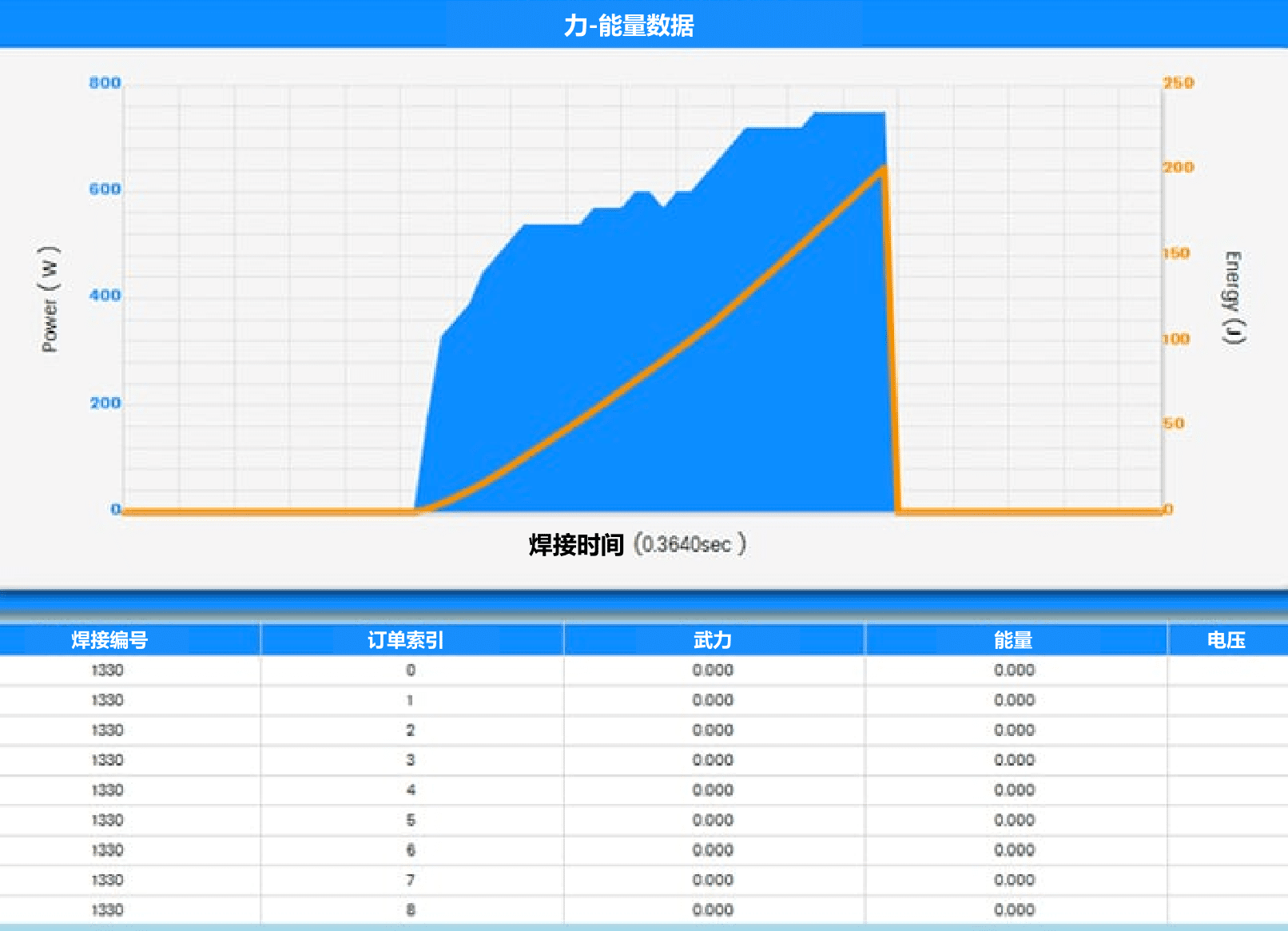Click the 焊接时间 label under the chart
Screen dimensions: 1288x931
pos(576,545)
